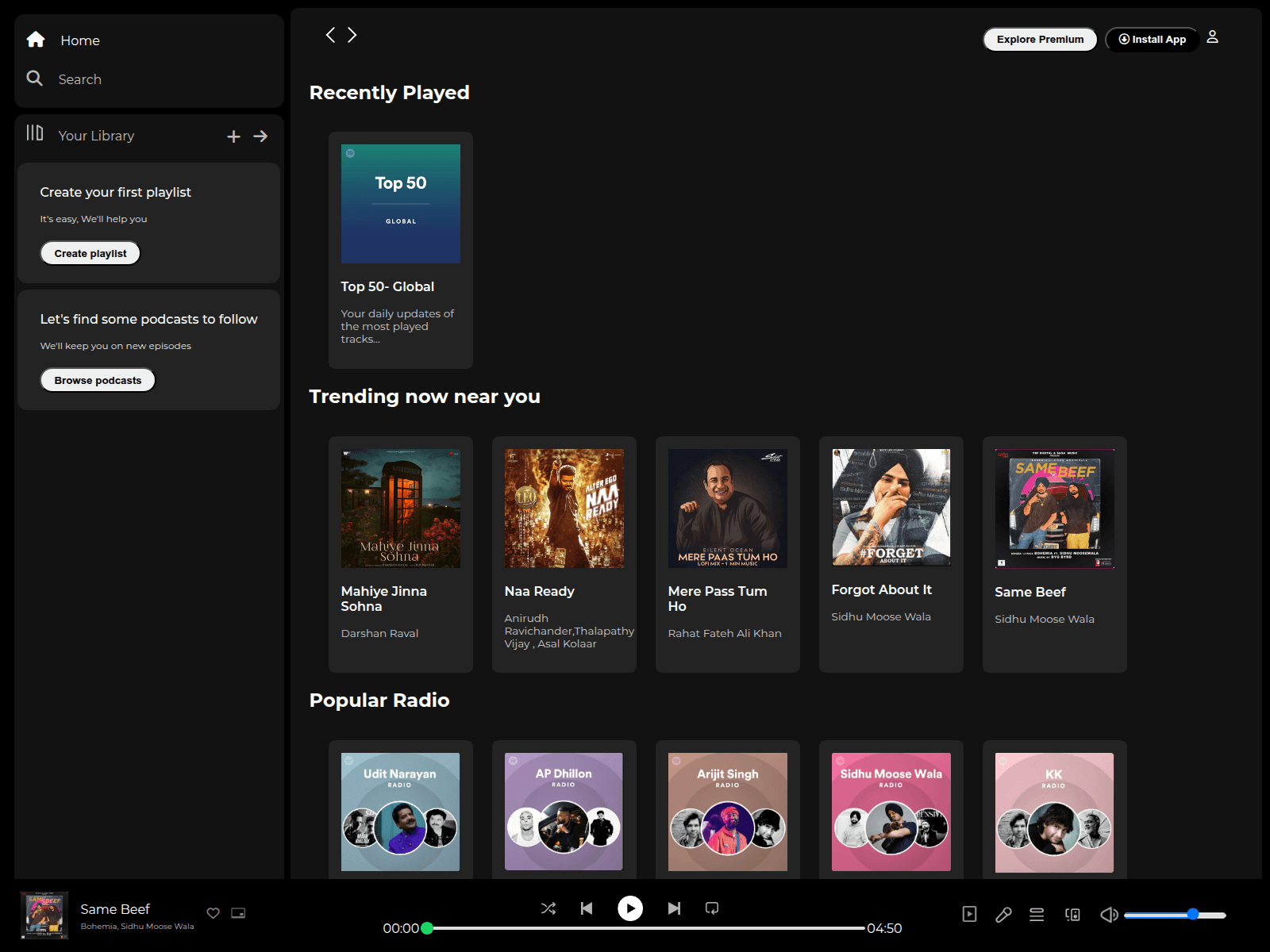Skip to next track
The height and width of the screenshot is (952, 1270).
point(674,908)
